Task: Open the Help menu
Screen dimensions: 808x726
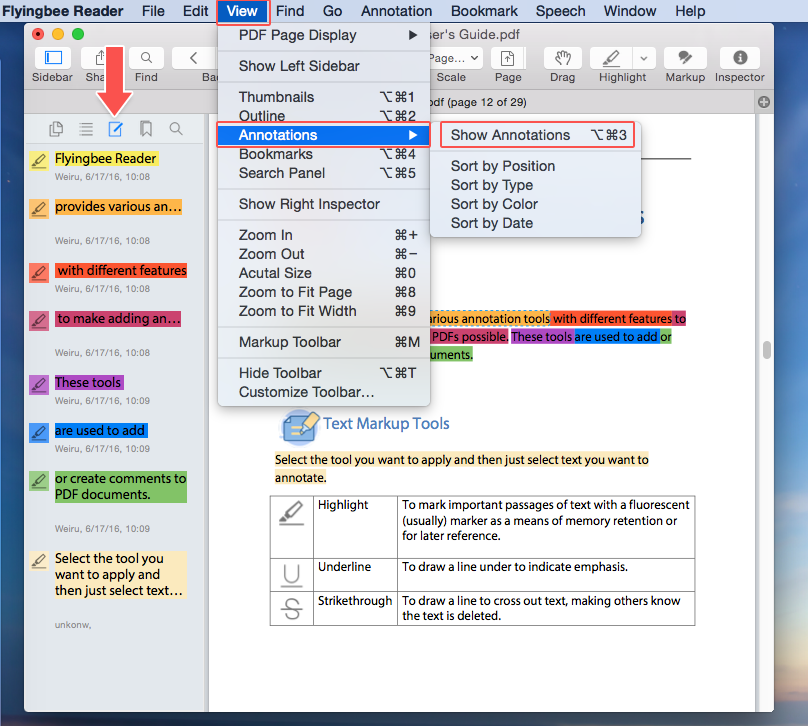Action: pos(690,11)
